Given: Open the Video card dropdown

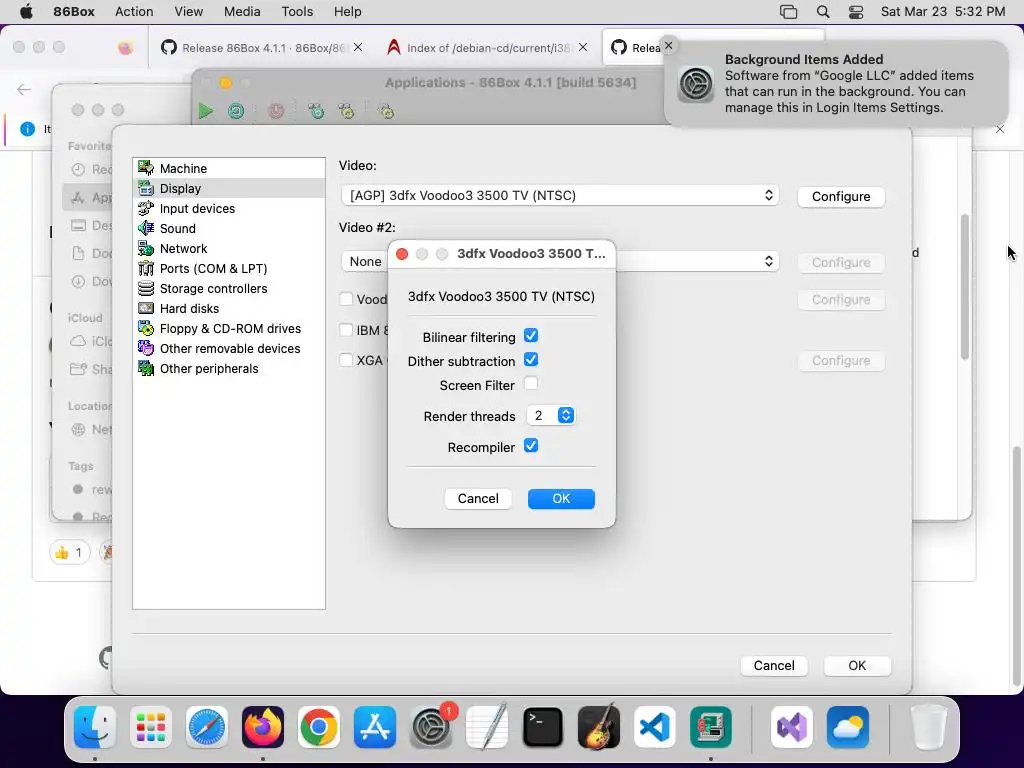Looking at the screenshot, I should click(560, 195).
